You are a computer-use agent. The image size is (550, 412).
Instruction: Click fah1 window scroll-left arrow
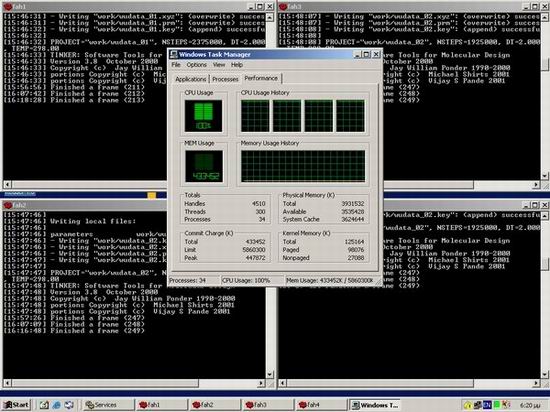coord(8,184)
